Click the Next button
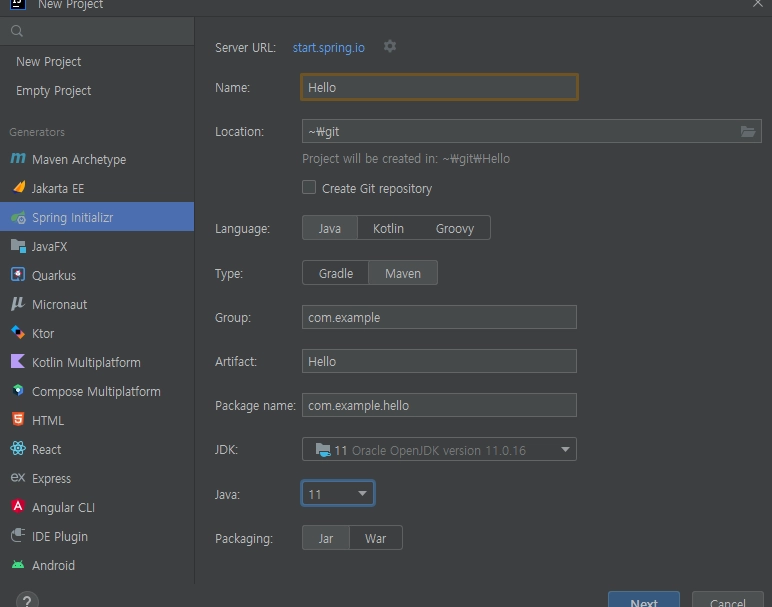Screen dimensions: 772x607 point(643,601)
